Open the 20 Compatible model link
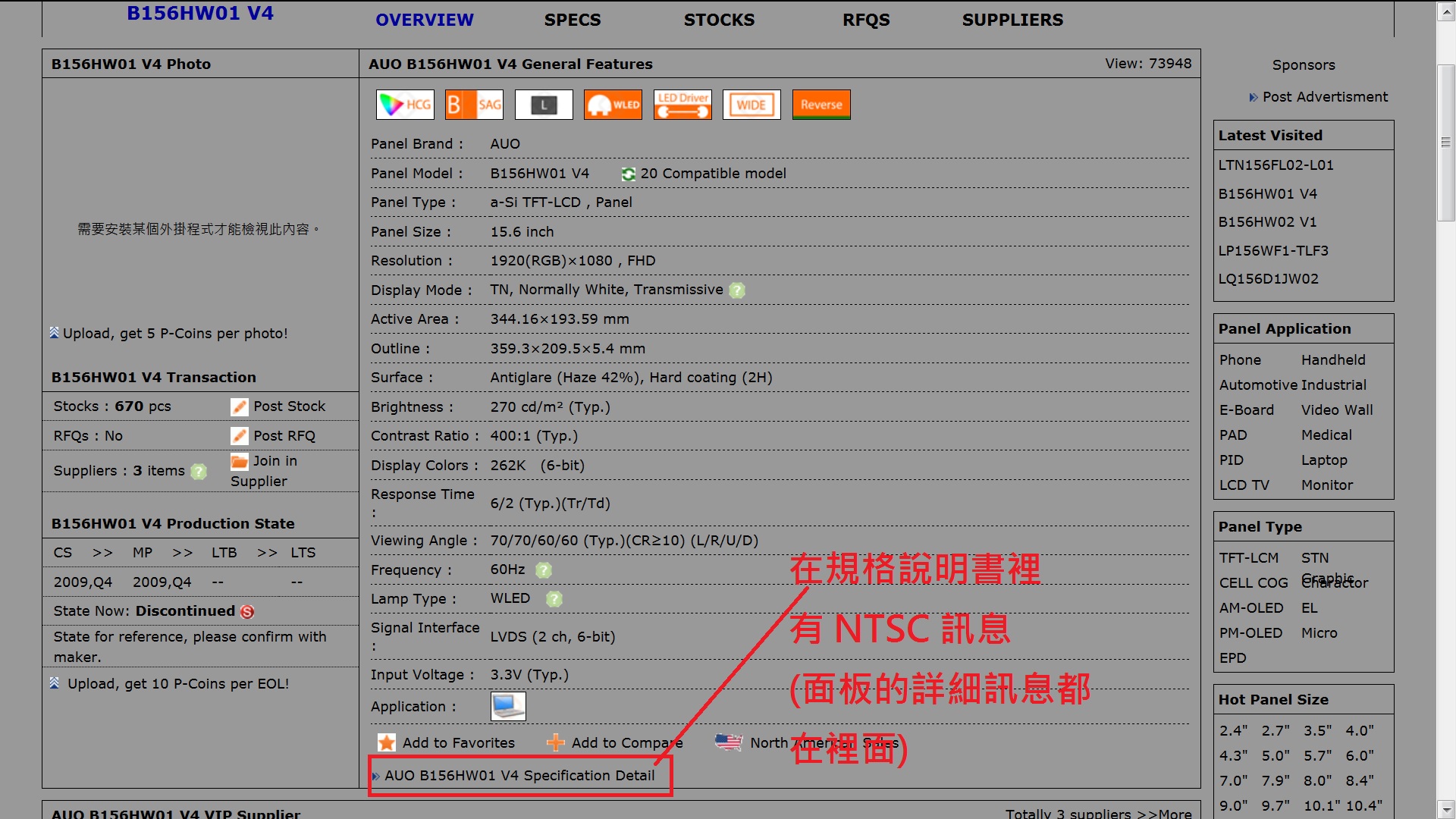 click(713, 174)
